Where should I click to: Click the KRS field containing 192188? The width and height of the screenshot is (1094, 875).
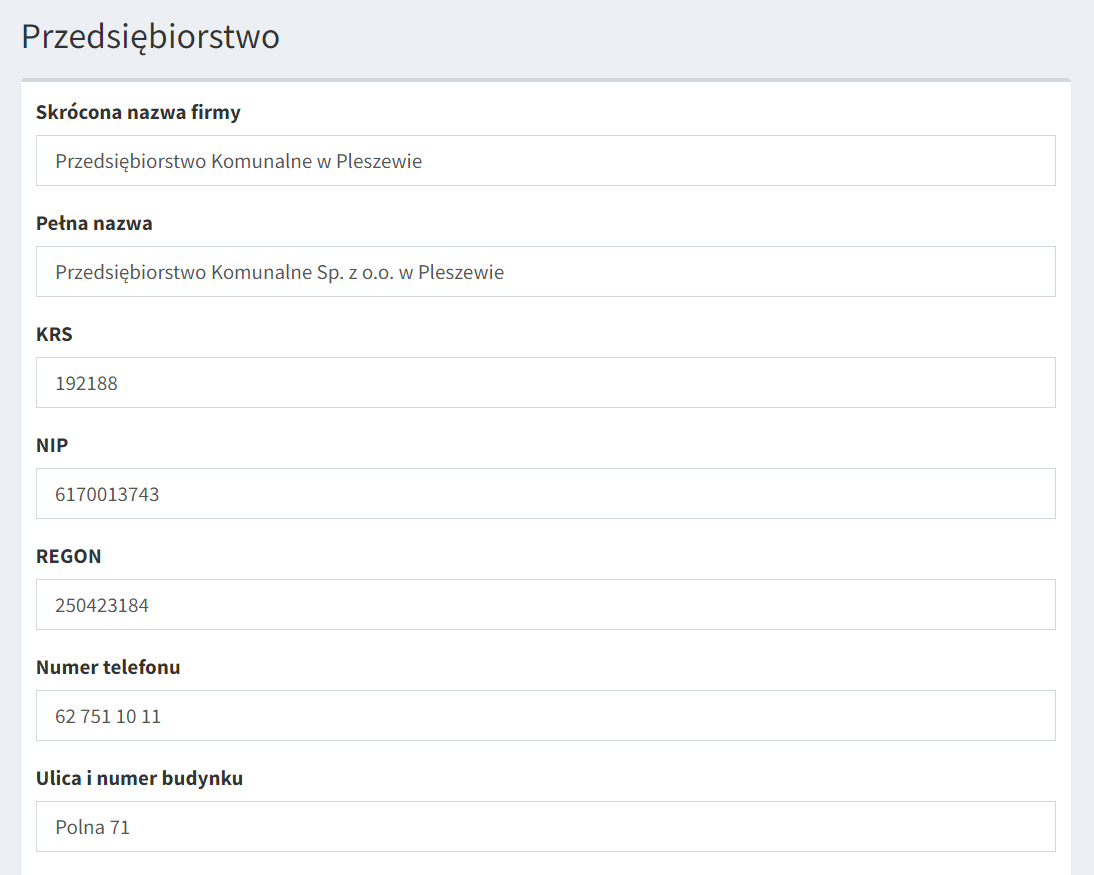point(545,383)
